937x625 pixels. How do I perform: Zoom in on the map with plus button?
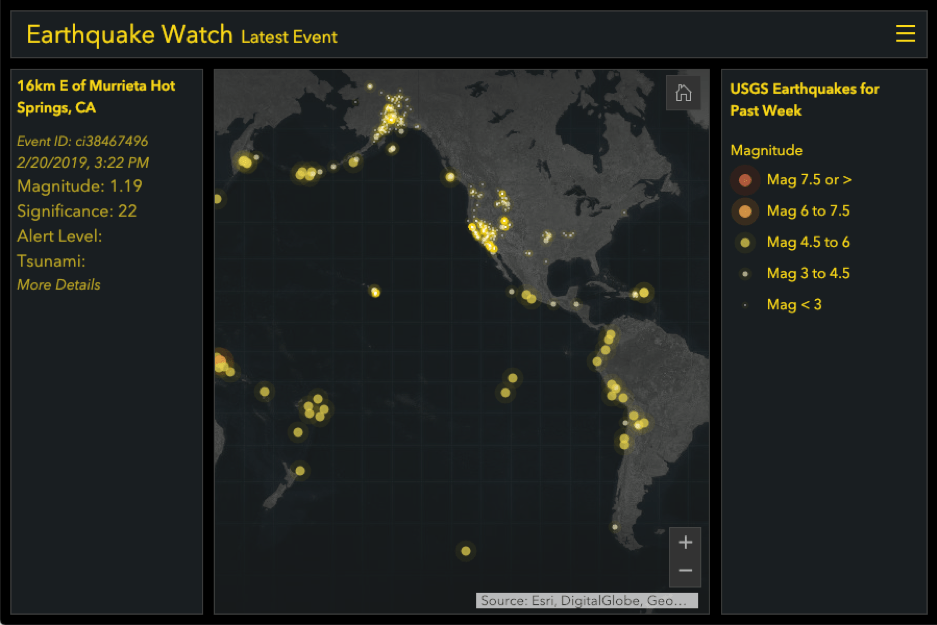(x=685, y=542)
